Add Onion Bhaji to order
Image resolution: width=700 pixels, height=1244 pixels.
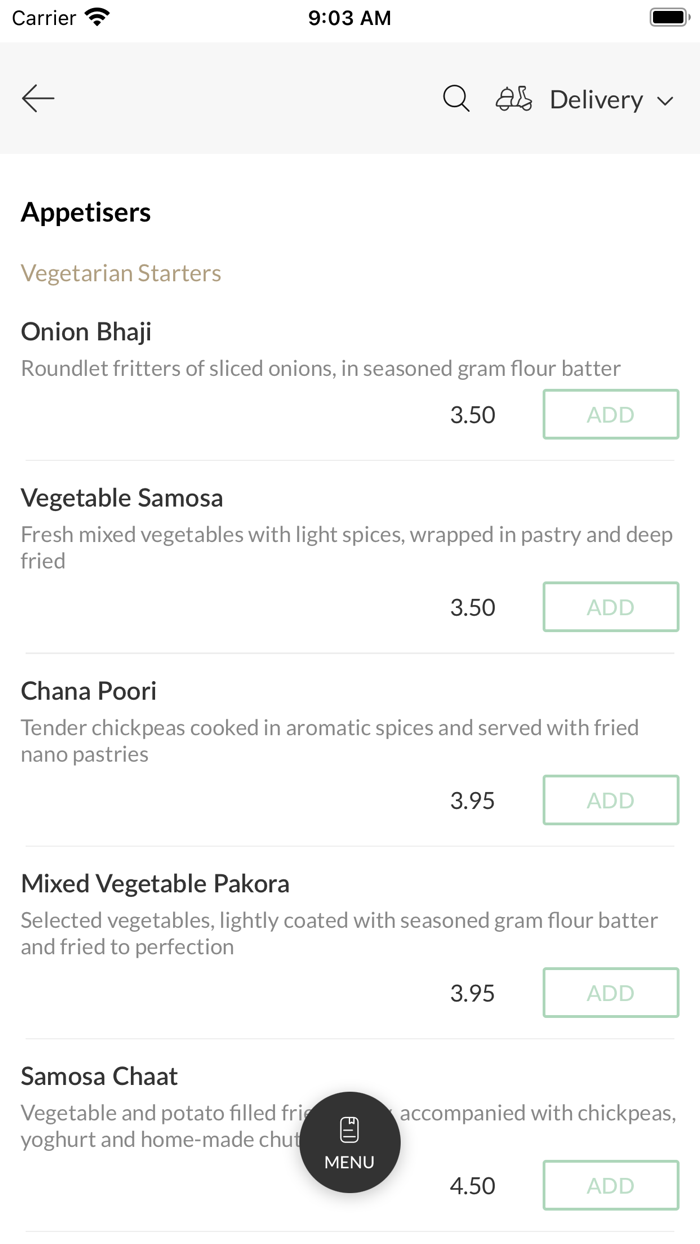[610, 414]
